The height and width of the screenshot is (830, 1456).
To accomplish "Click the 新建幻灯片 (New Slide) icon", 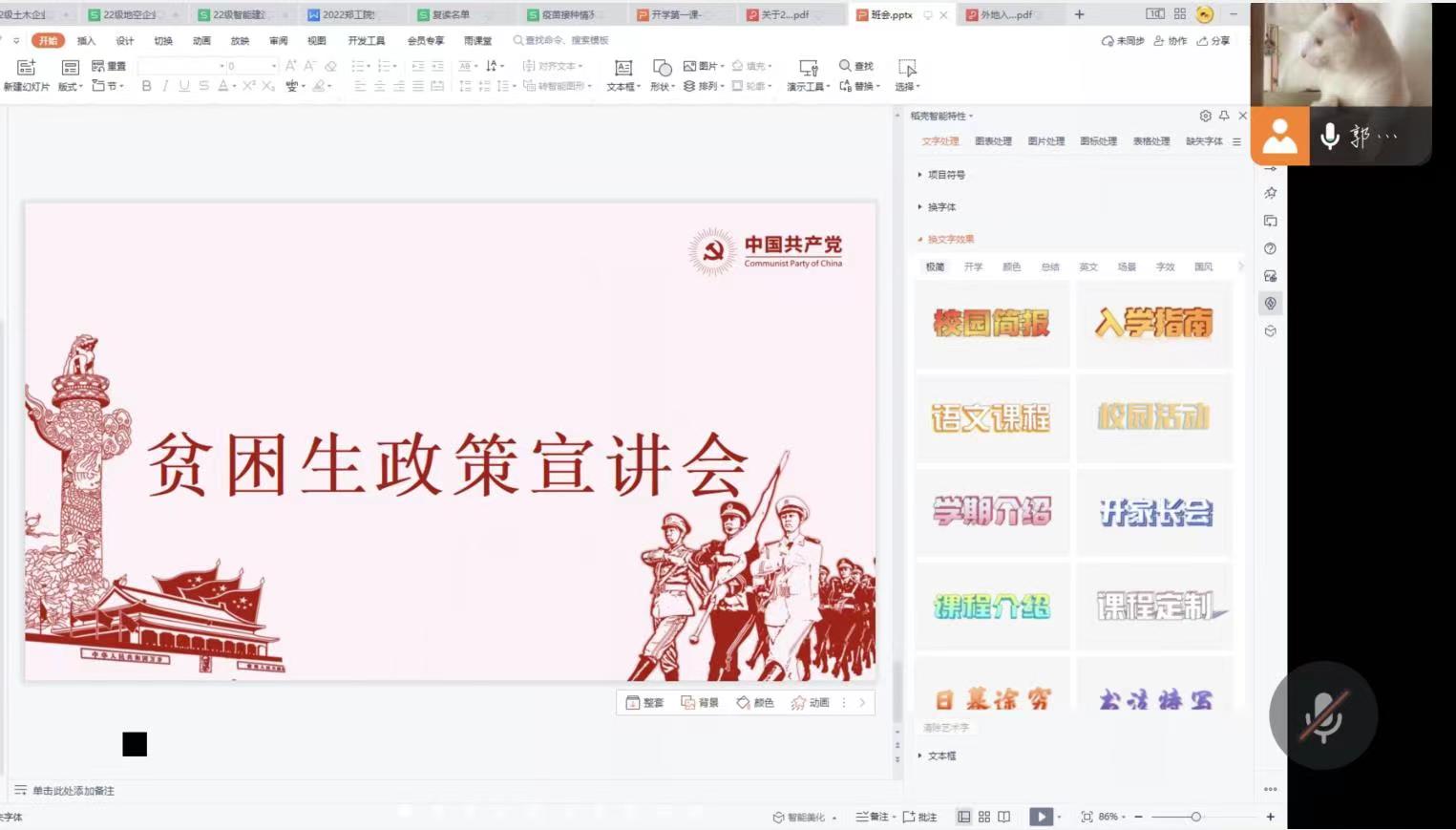I will (26, 68).
